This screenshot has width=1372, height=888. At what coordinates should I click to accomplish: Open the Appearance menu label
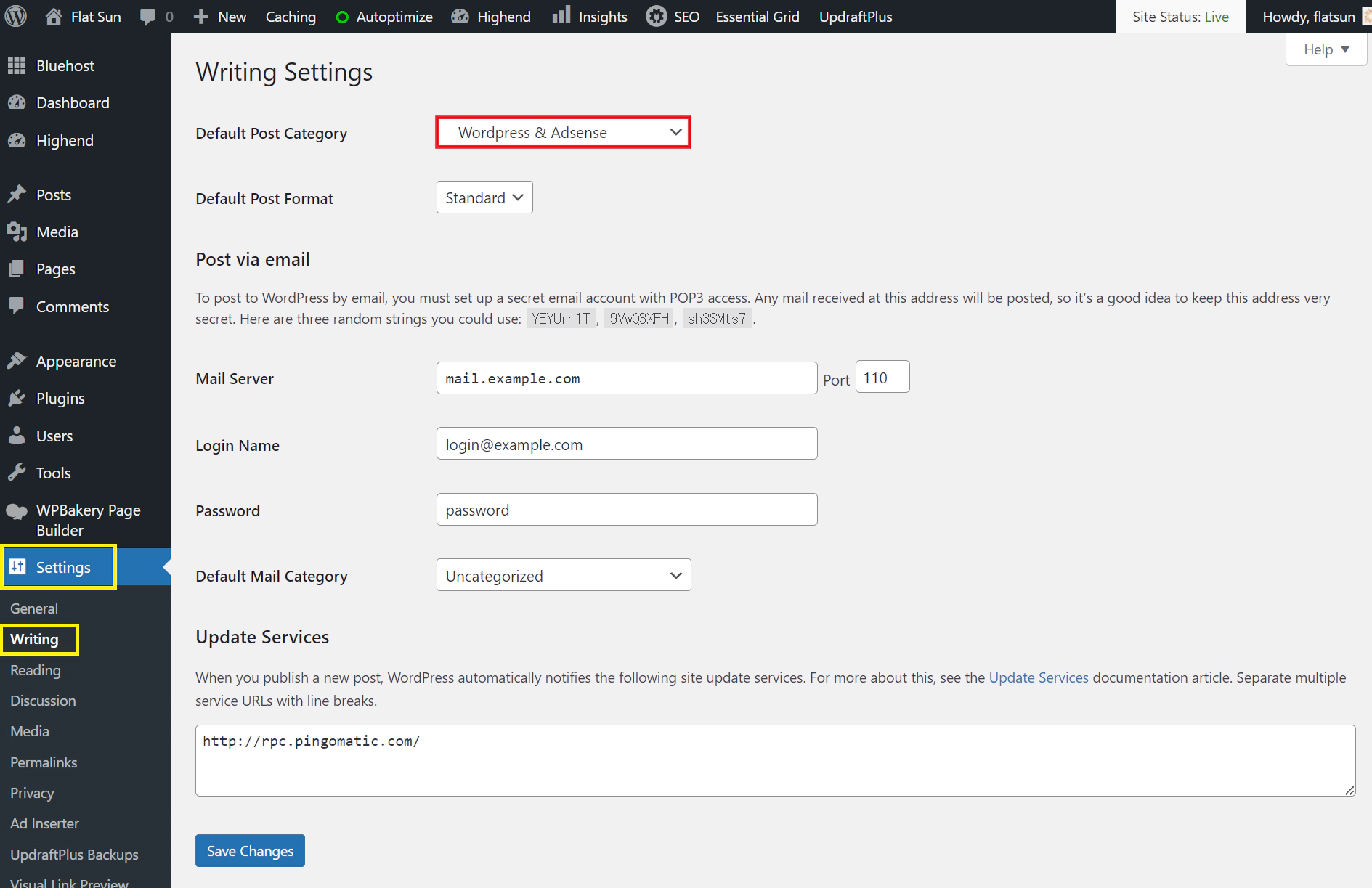click(x=76, y=362)
